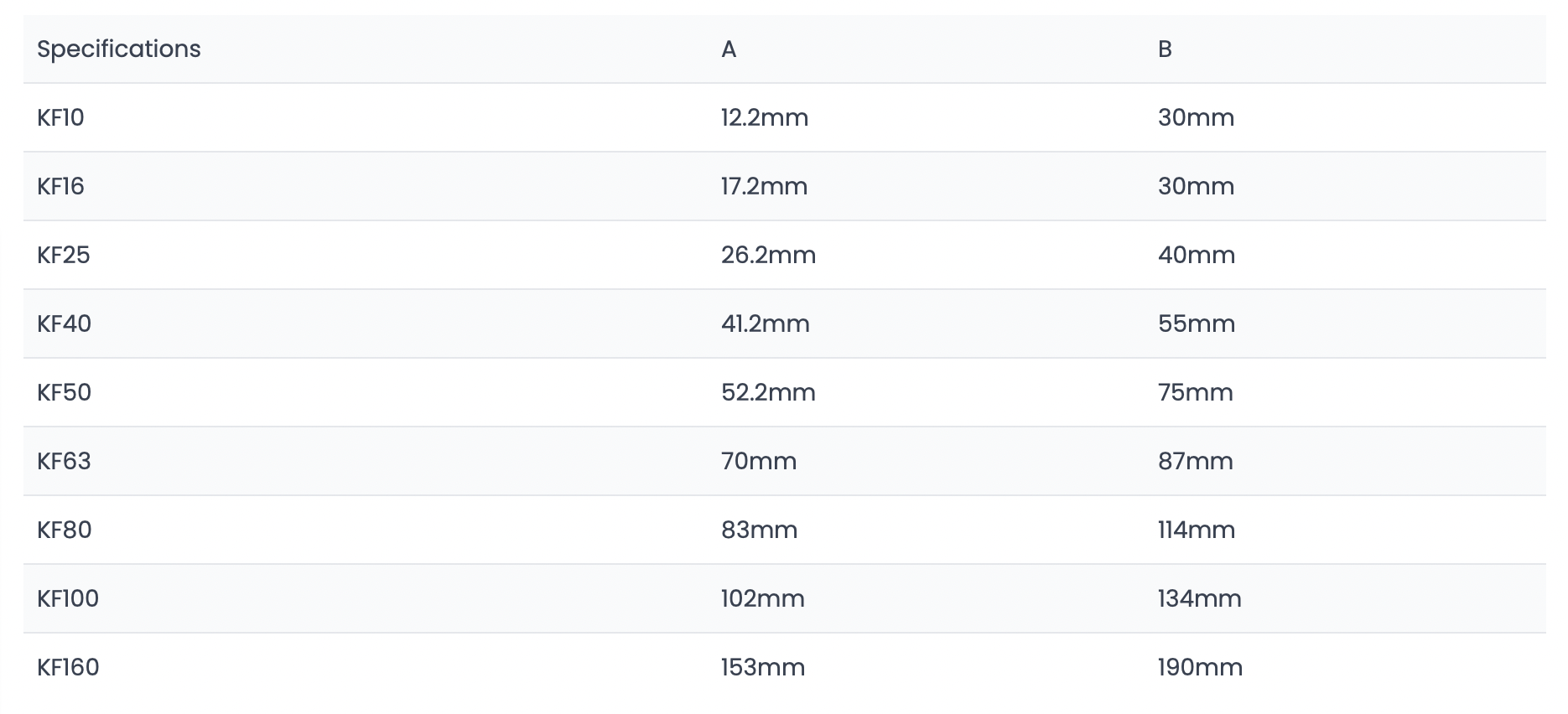
Task: Click the Specifications column header
Action: (119, 49)
